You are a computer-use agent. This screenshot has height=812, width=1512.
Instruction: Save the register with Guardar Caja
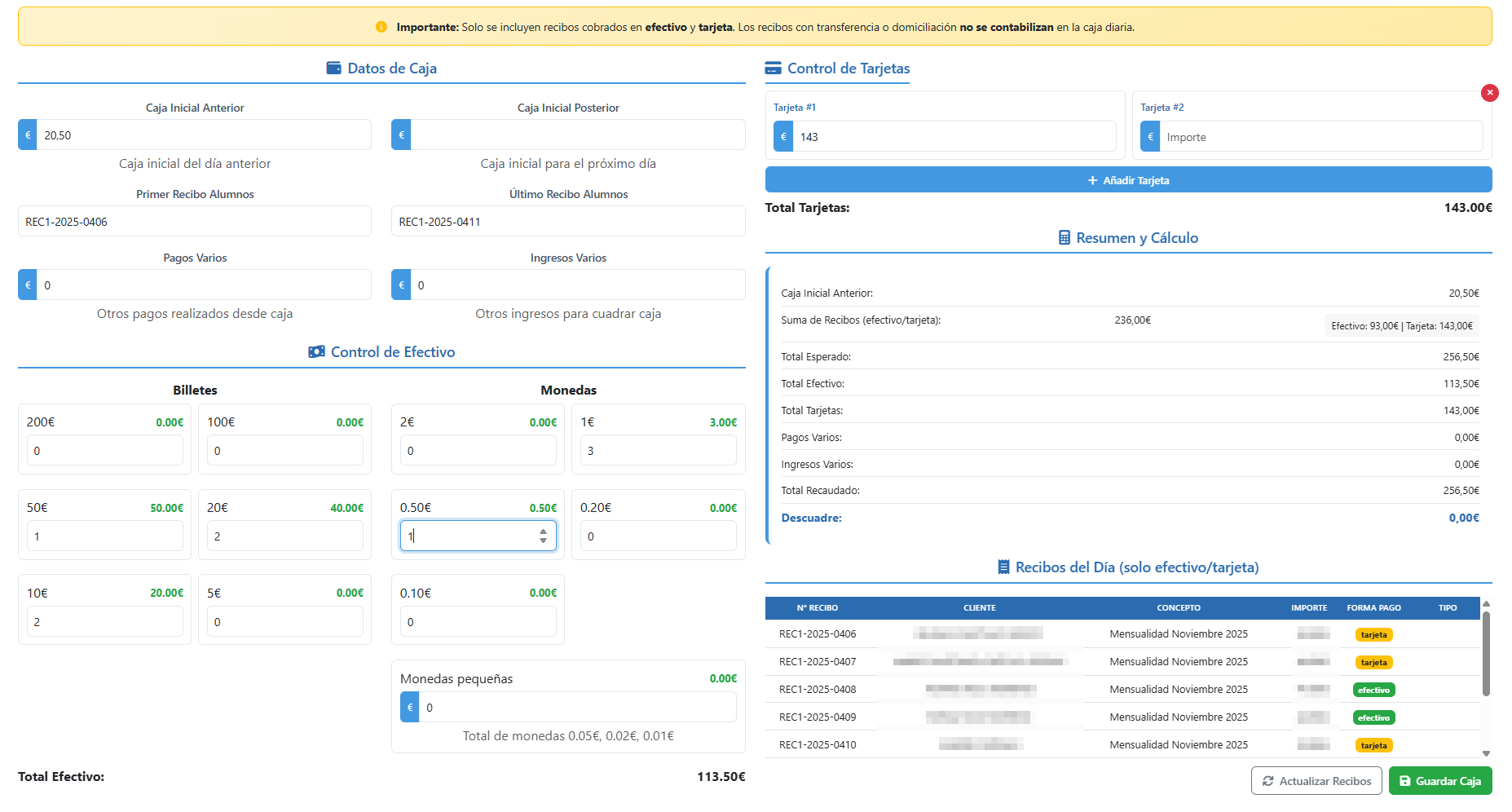coord(1439,781)
